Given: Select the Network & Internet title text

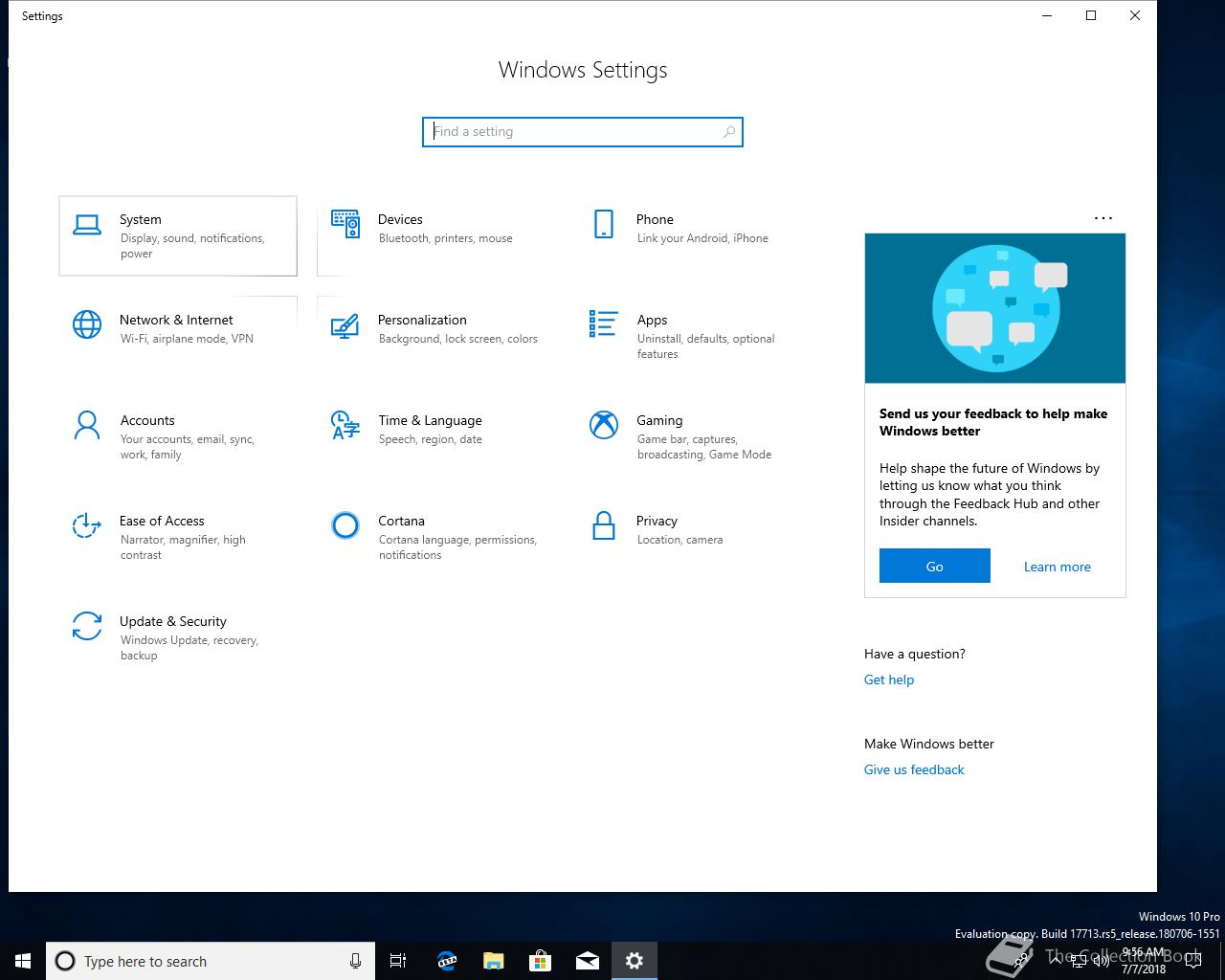Looking at the screenshot, I should (x=176, y=320).
